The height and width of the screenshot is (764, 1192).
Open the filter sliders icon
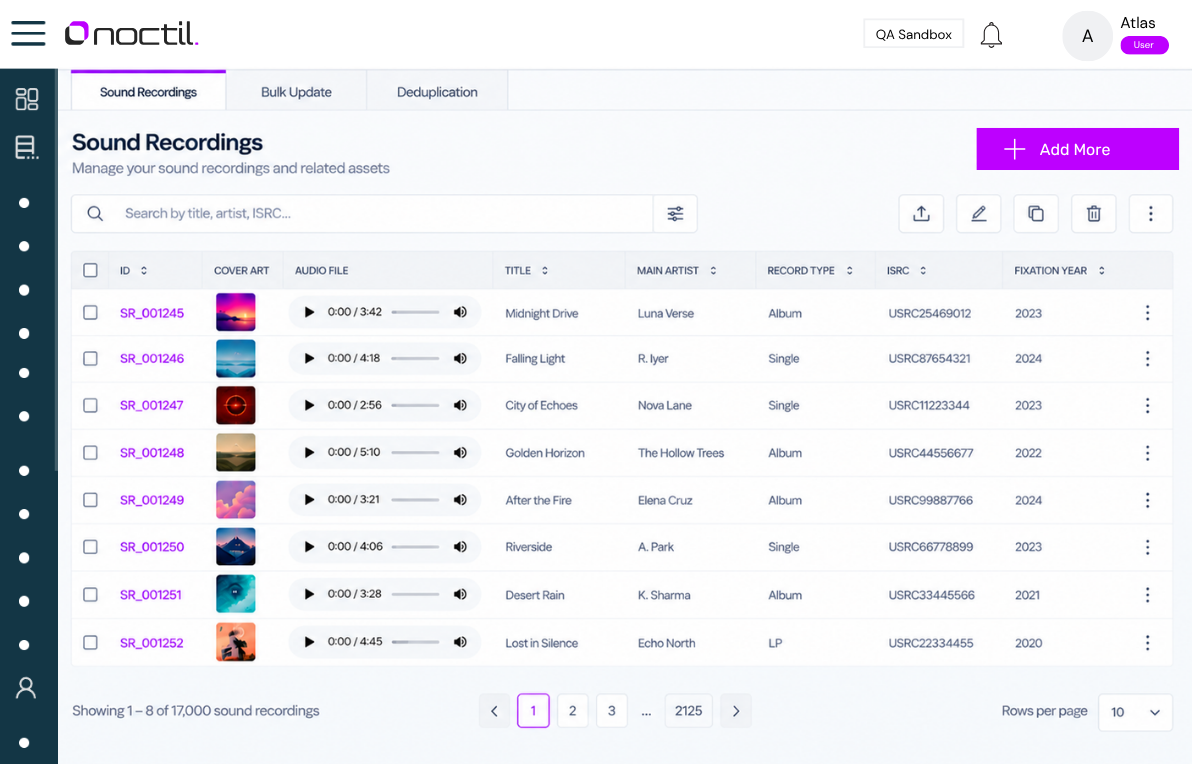pyautogui.click(x=675, y=214)
